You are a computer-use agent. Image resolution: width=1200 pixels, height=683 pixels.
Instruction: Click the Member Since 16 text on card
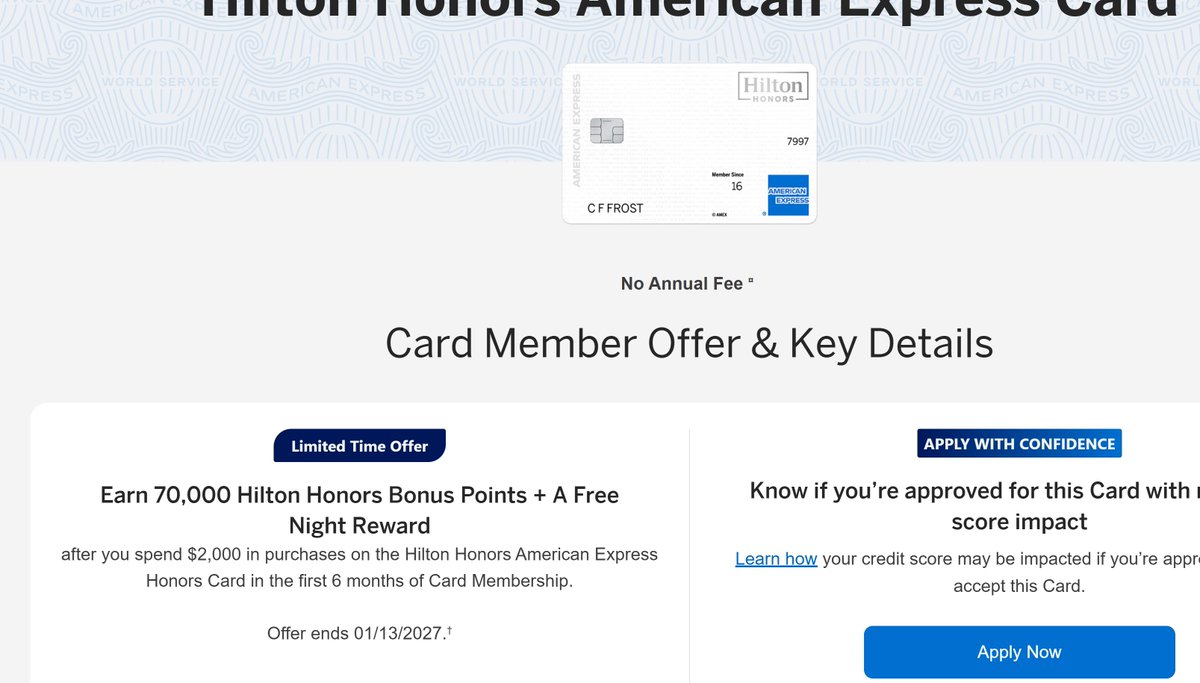[728, 181]
